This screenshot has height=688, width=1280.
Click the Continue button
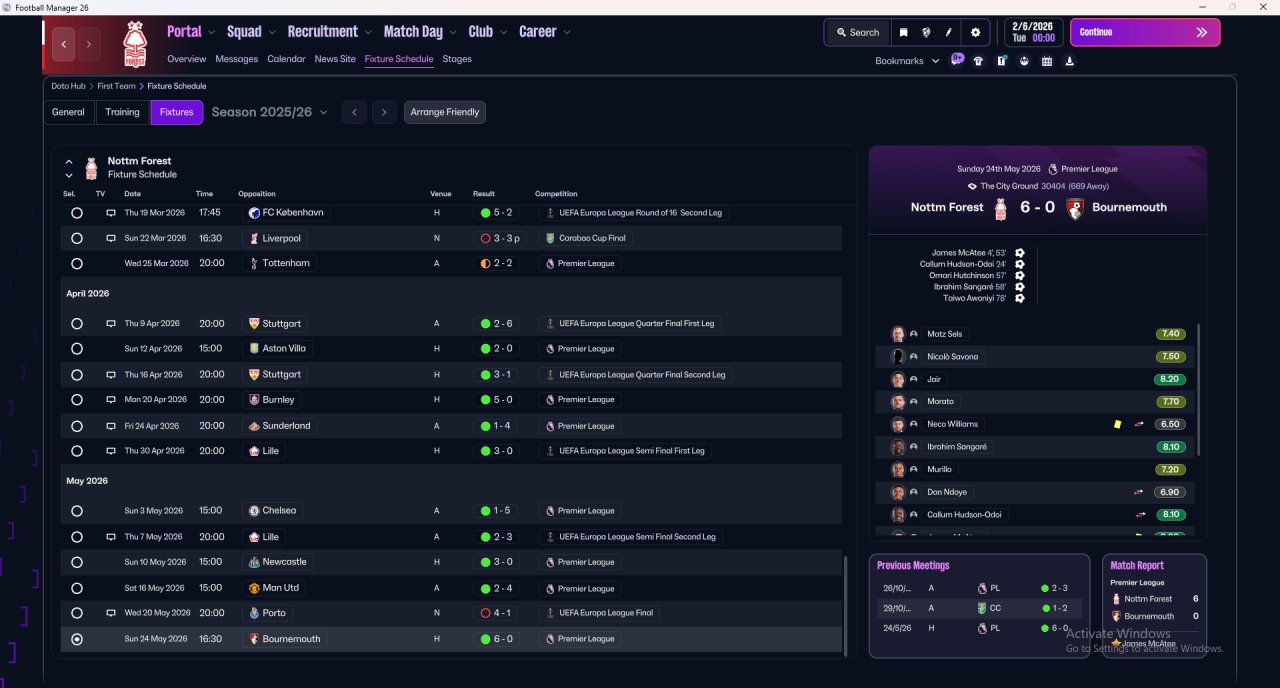point(1145,32)
